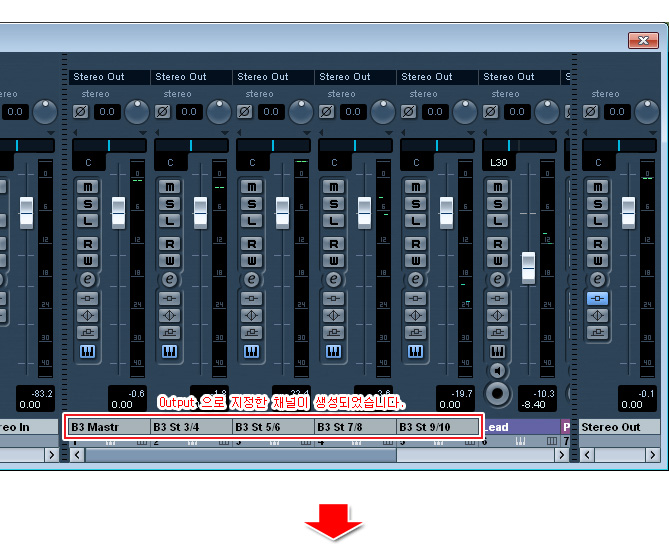Mute the B3 St 3/4 channel

click(169, 187)
